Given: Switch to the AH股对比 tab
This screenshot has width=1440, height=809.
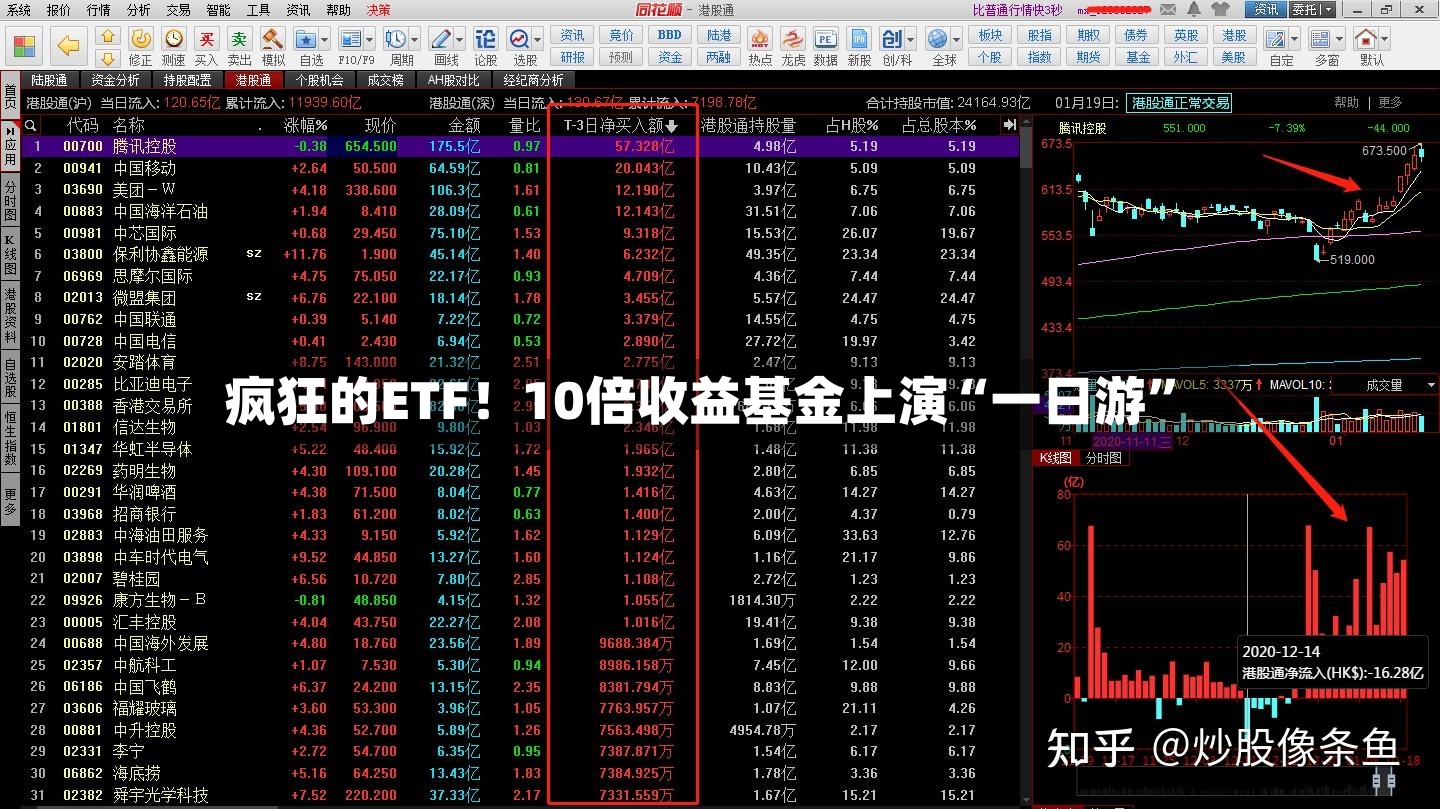Looking at the screenshot, I should pyautogui.click(x=453, y=80).
